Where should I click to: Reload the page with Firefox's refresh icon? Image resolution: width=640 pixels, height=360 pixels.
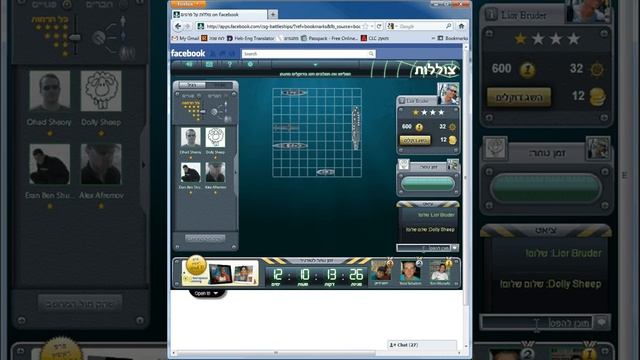379,26
